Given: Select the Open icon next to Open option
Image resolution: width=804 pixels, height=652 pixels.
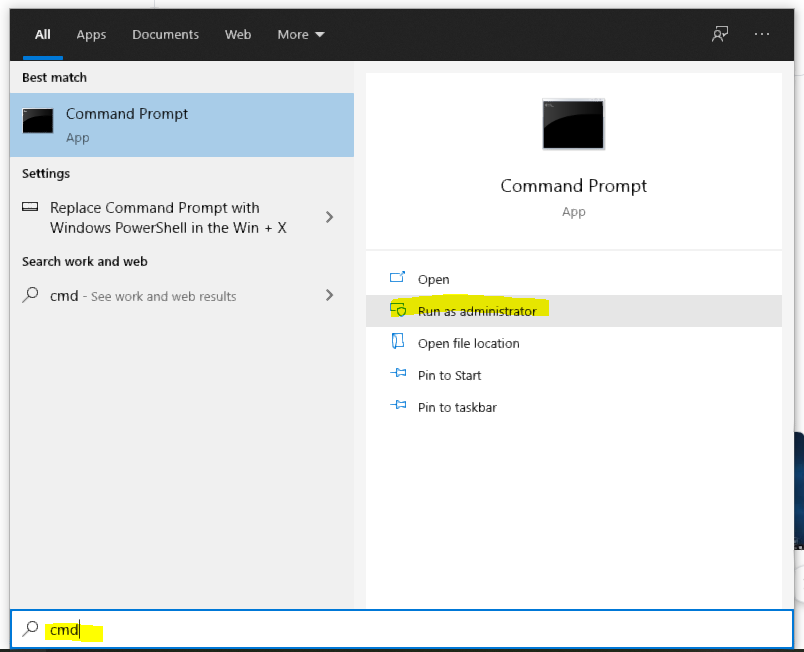Looking at the screenshot, I should [395, 279].
